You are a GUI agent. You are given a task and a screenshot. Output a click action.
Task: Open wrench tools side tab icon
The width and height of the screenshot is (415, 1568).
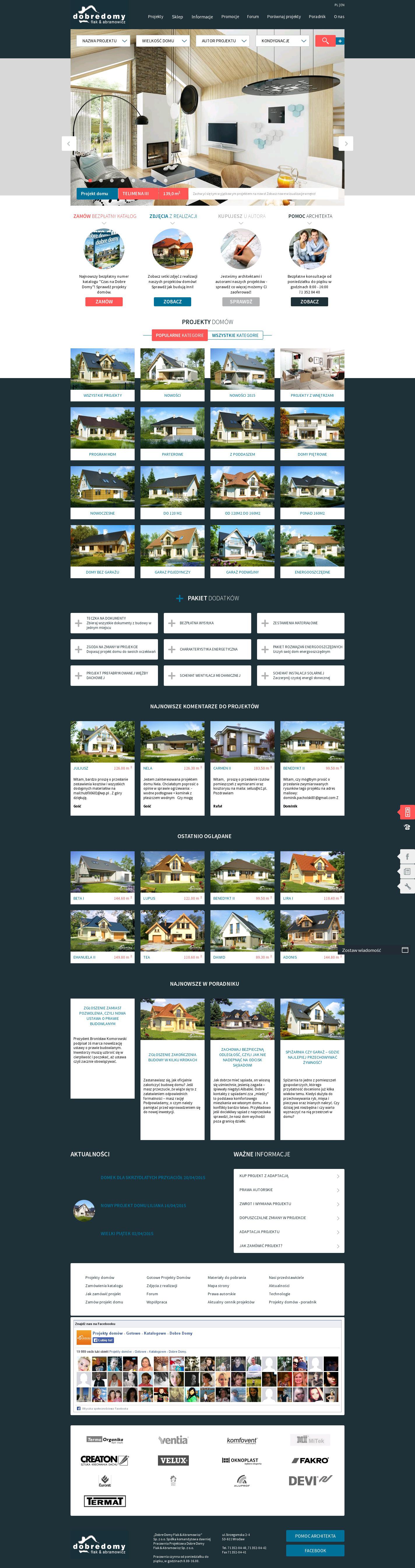pos(407,887)
